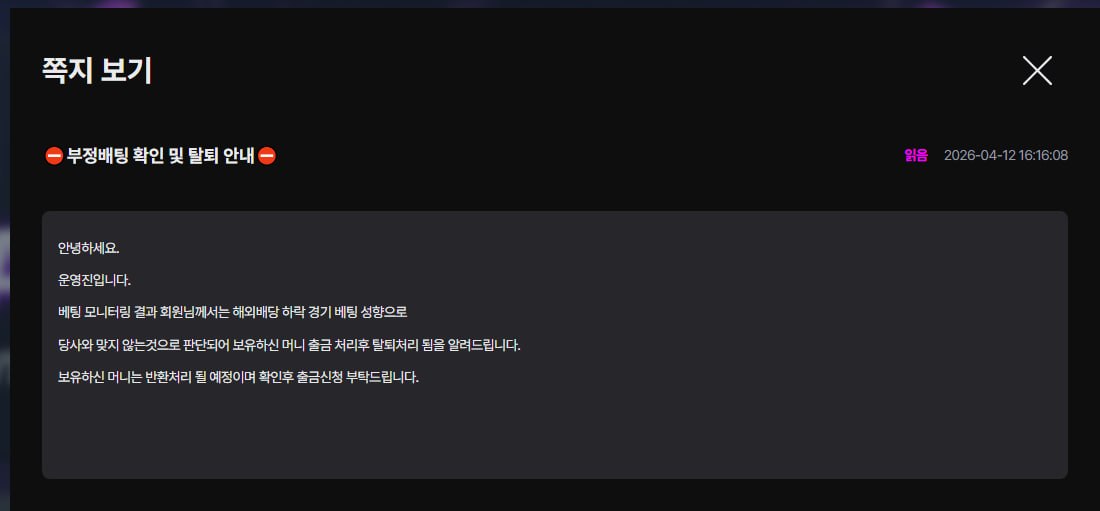Click the line about 탈퇴처리 됨을 알려드립니다
Viewport: 1100px width, 511px height.
[x=289, y=345]
